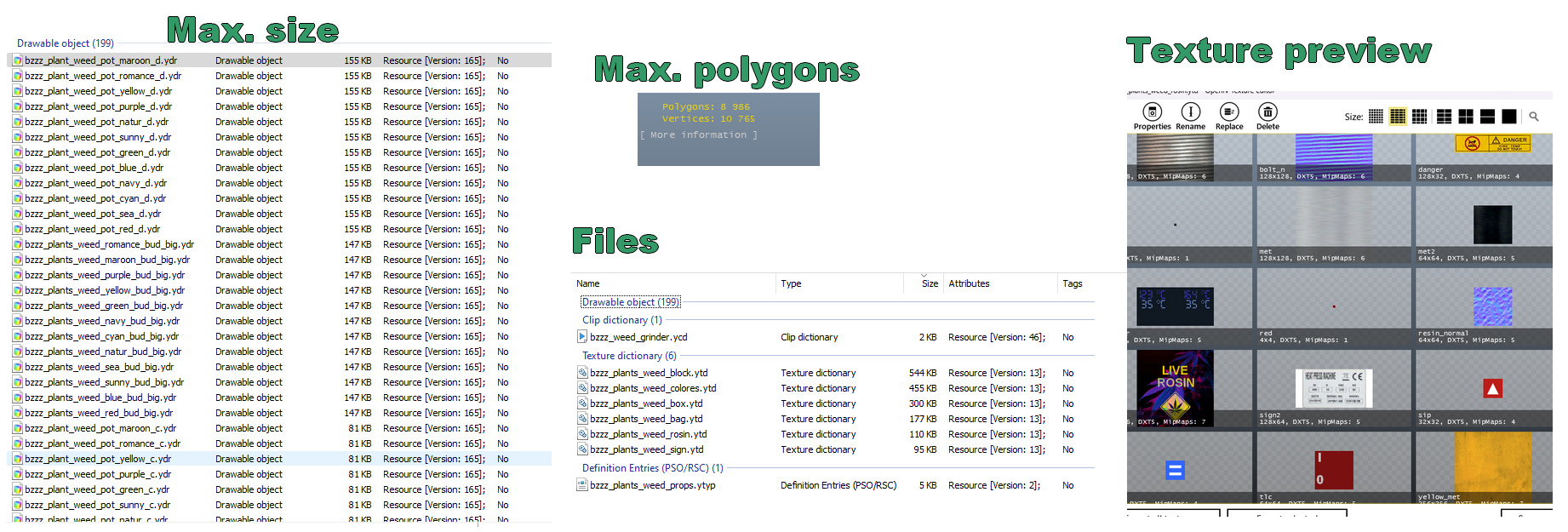The height and width of the screenshot is (532, 1568).
Task: Choose the four-tile thumbnail size
Action: click(1466, 117)
